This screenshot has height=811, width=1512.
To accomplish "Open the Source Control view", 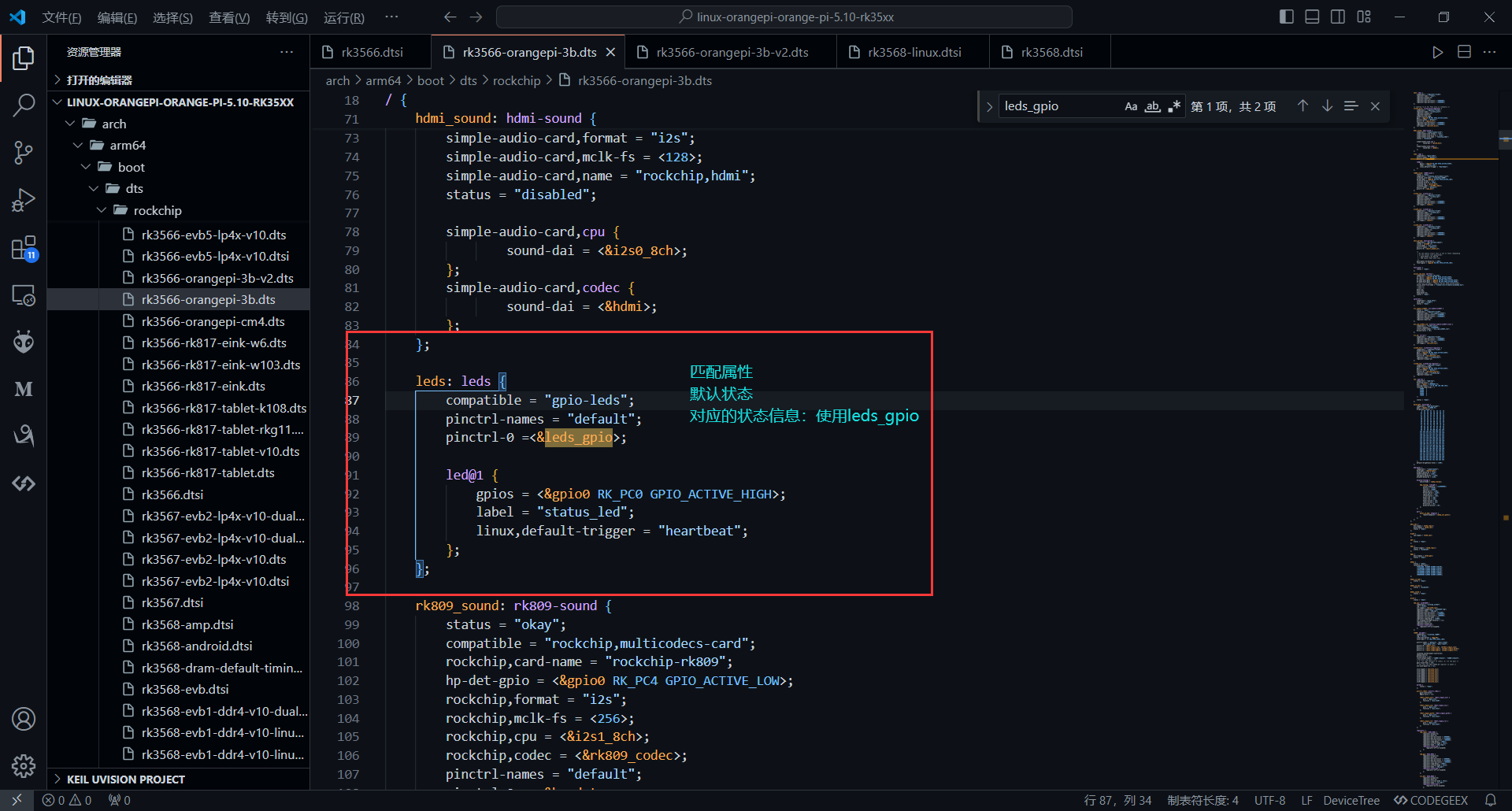I will click(x=24, y=153).
